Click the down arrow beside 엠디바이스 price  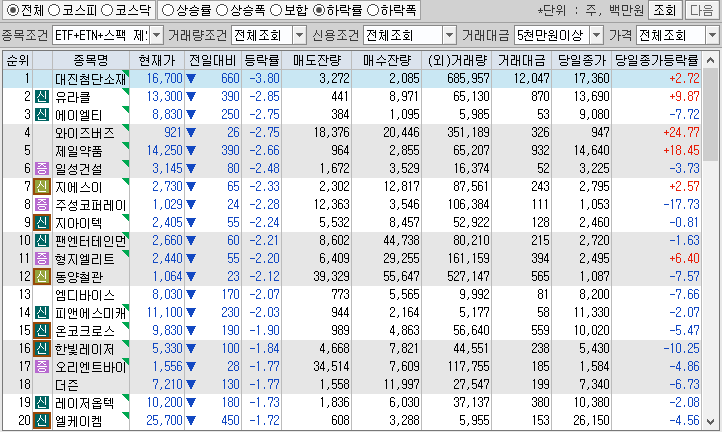coord(191,295)
